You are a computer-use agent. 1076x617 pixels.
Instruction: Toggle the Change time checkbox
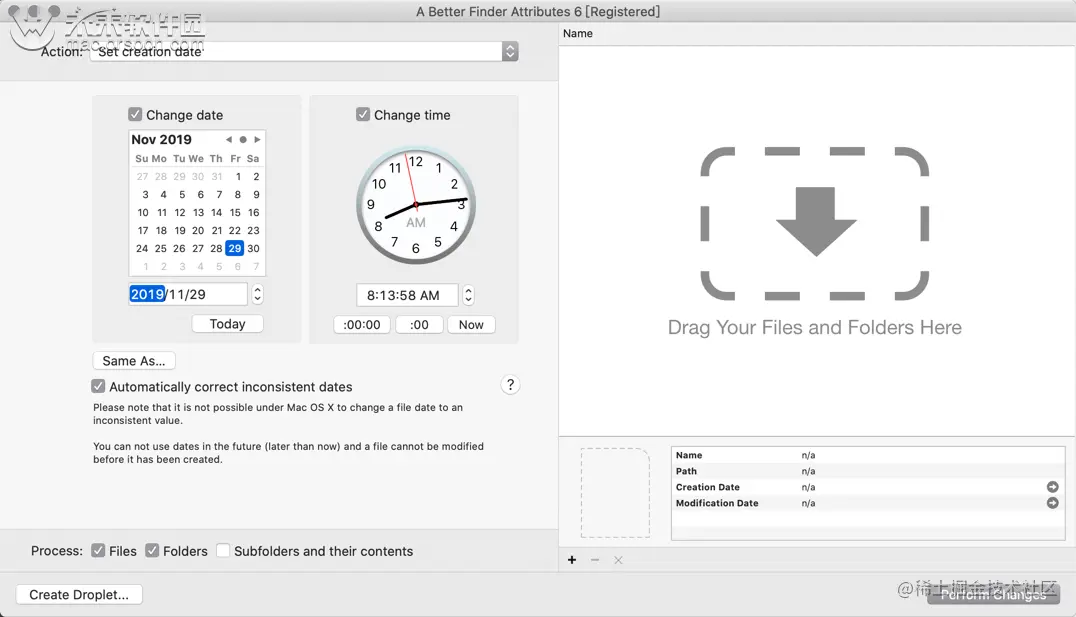click(363, 115)
